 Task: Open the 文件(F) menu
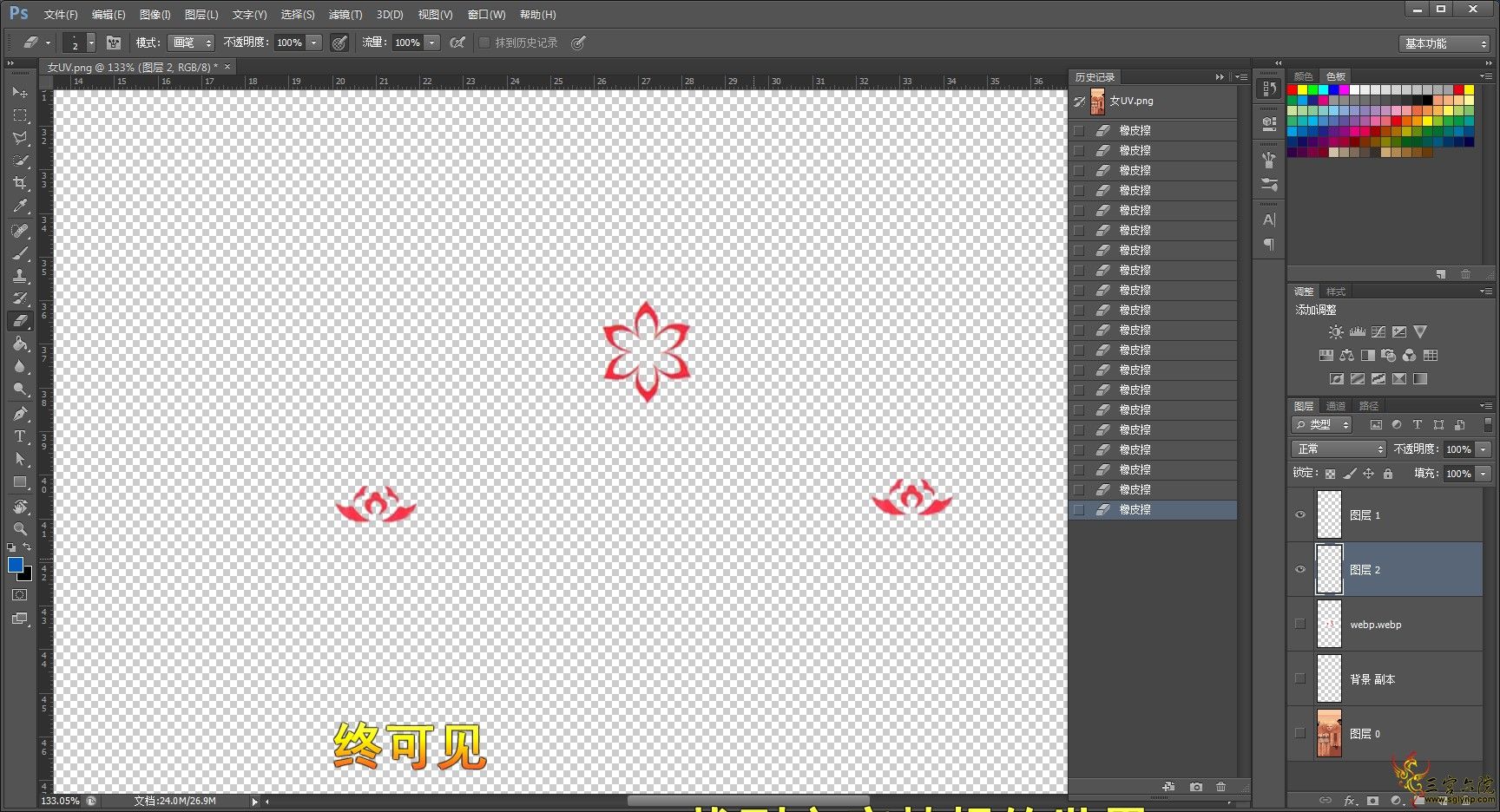61,15
